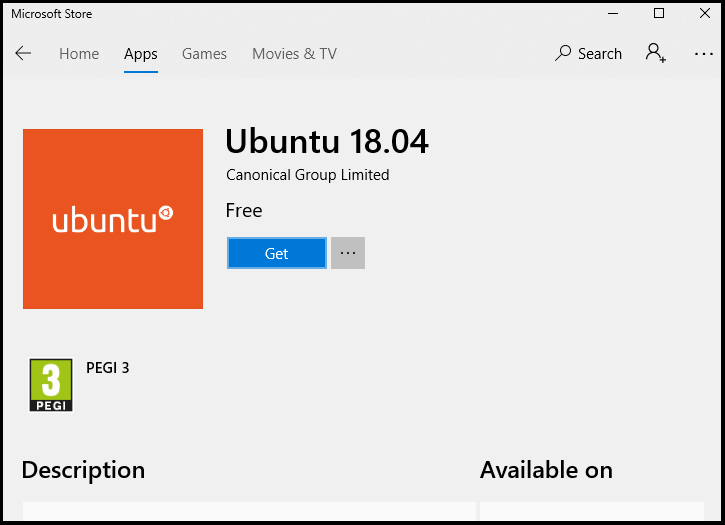This screenshot has width=725, height=525.
Task: Open the Home tab
Action: click(79, 54)
